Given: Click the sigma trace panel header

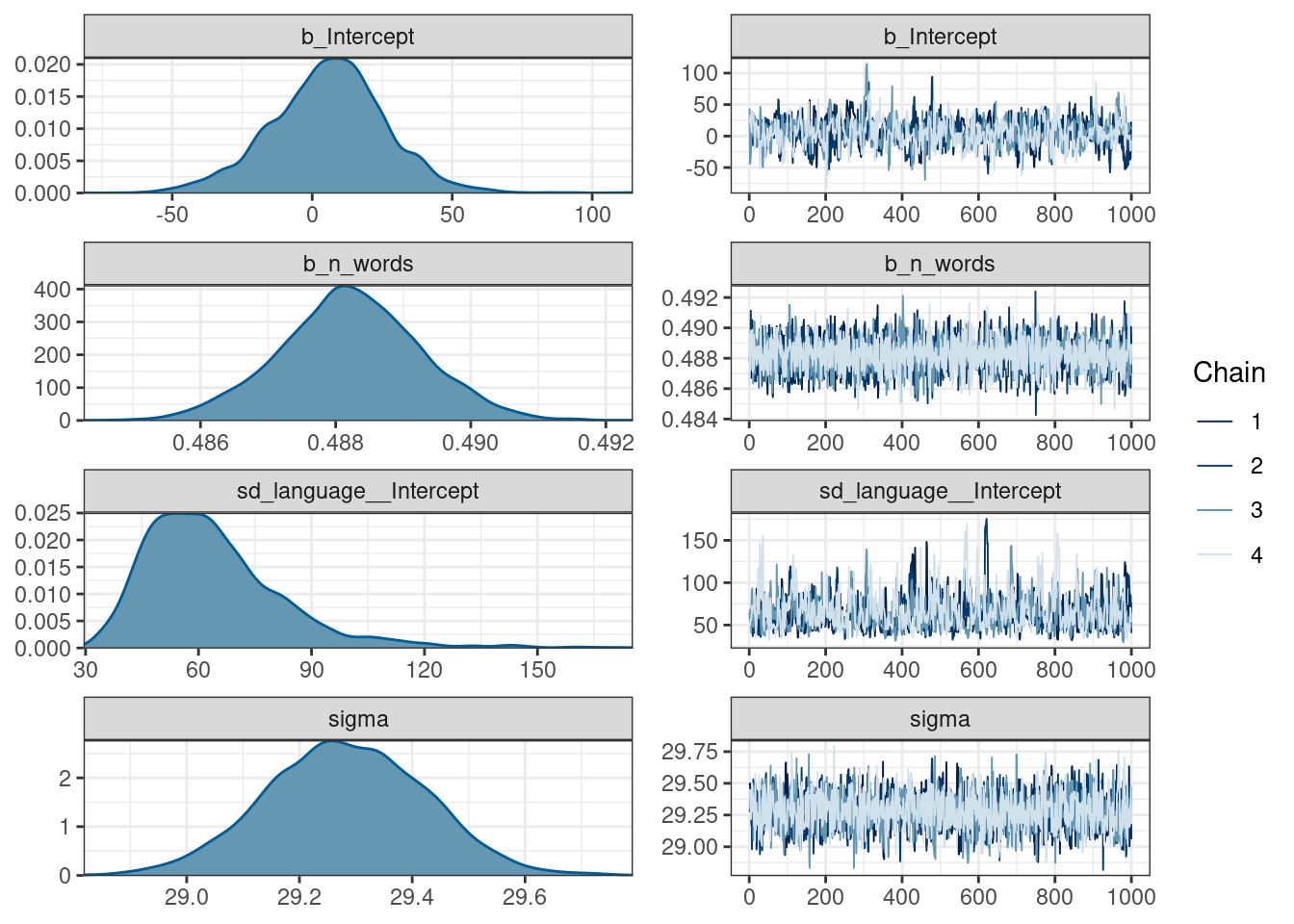Looking at the screenshot, I should (940, 719).
